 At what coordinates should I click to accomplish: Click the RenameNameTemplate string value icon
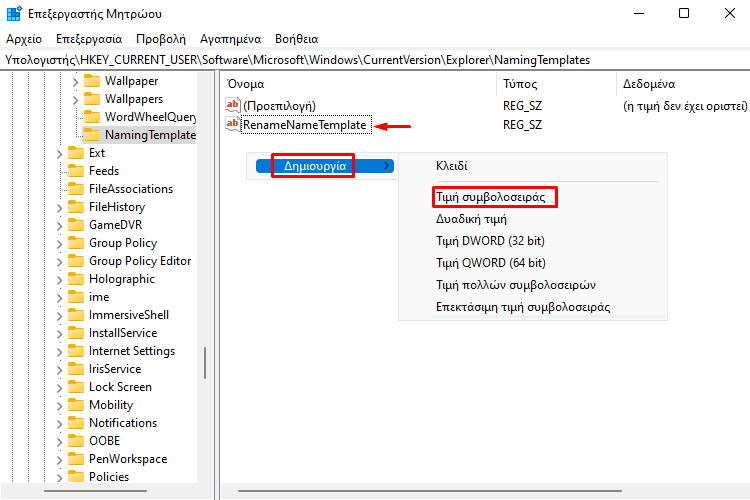pyautogui.click(x=232, y=124)
